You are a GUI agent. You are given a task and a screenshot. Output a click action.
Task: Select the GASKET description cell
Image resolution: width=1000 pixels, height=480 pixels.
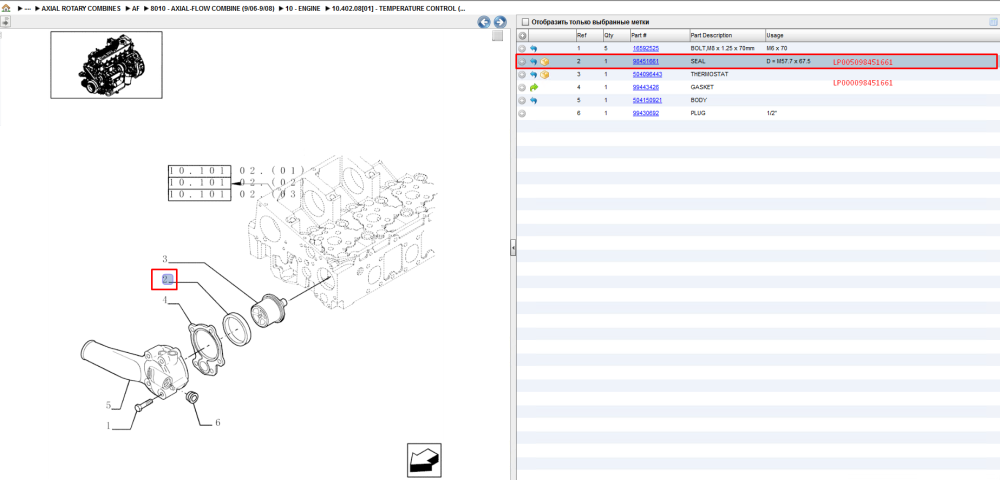[702, 87]
